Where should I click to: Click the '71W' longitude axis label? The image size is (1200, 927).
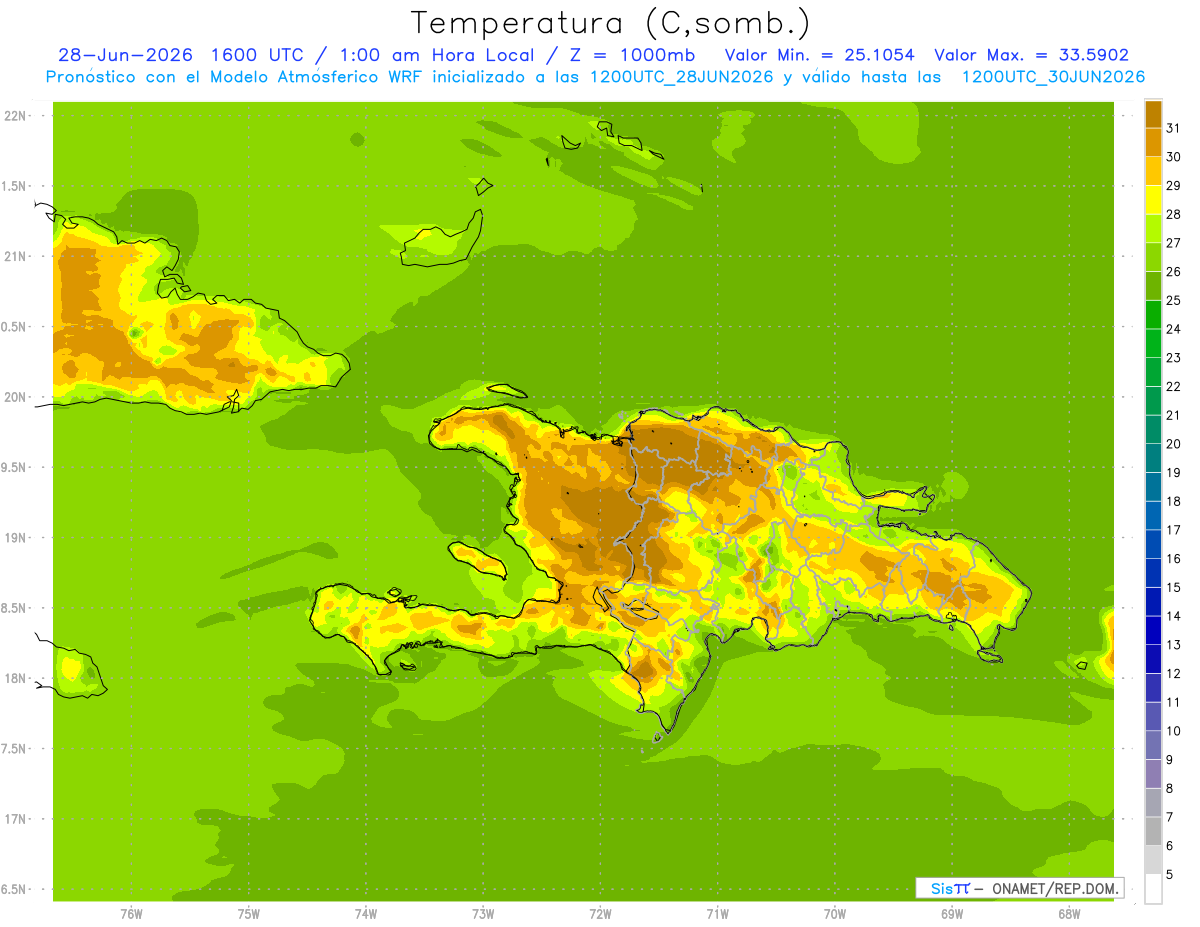[717, 914]
